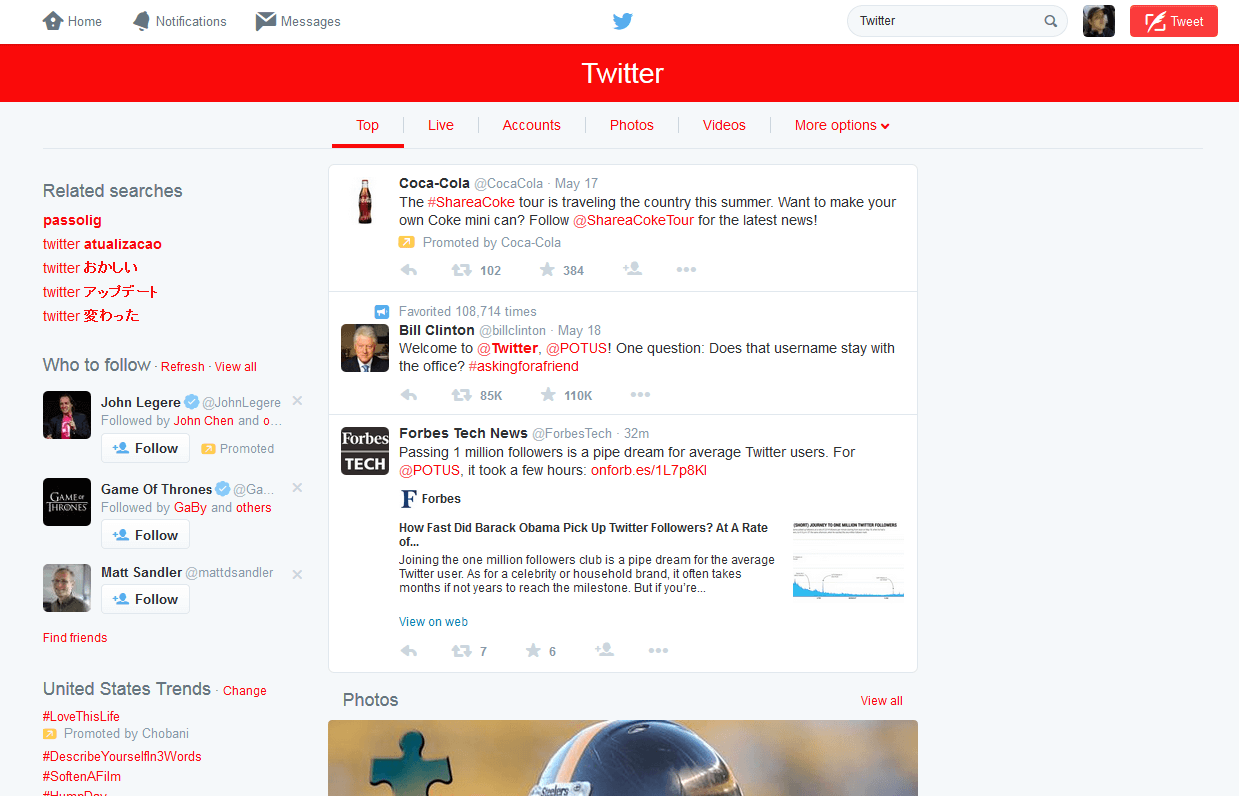Open more actions on Coca-Cola tweet
Image resolution: width=1239 pixels, height=796 pixels.
(686, 270)
